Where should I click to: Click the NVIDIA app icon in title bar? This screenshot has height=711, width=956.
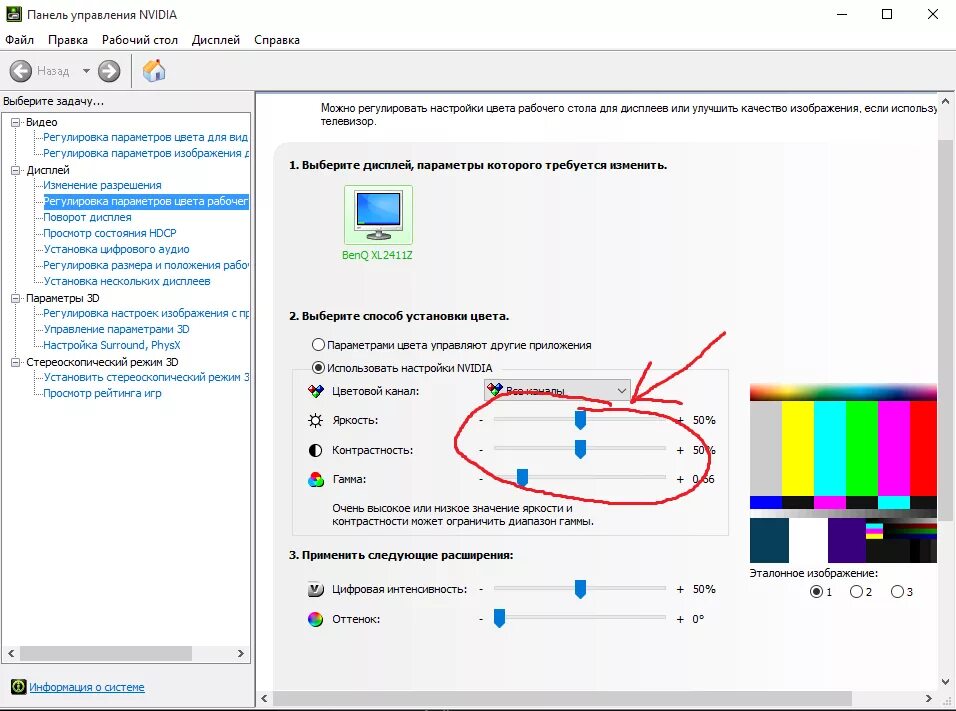(13, 14)
